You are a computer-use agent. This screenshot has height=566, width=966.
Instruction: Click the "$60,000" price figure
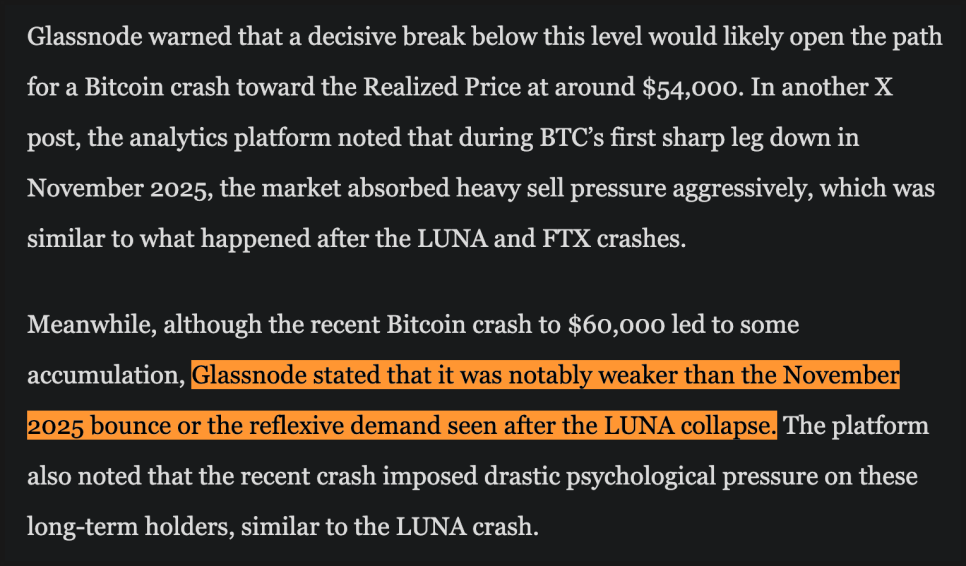(x=618, y=325)
